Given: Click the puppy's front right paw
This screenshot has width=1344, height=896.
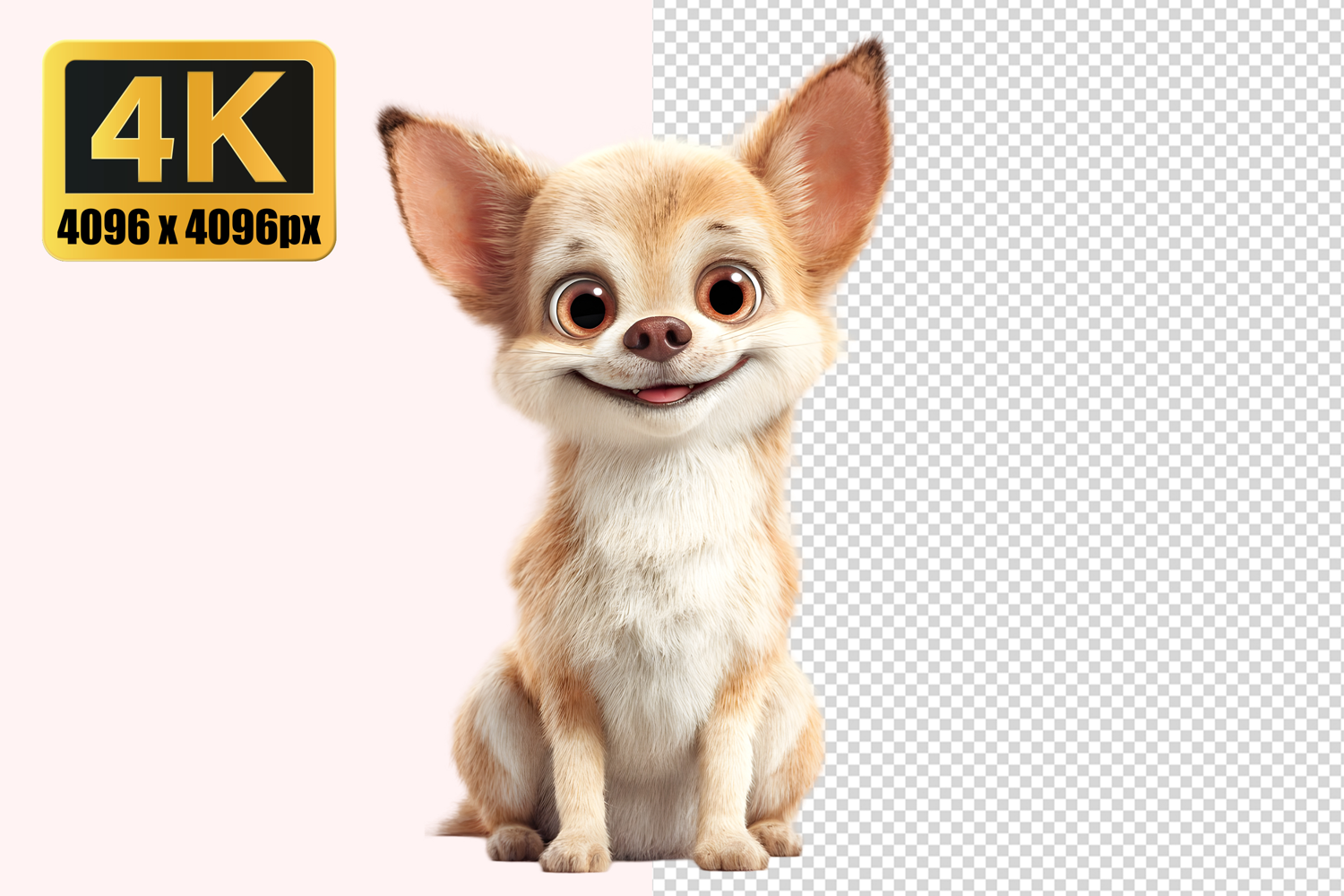Looking at the screenshot, I should pyautogui.click(x=730, y=851).
